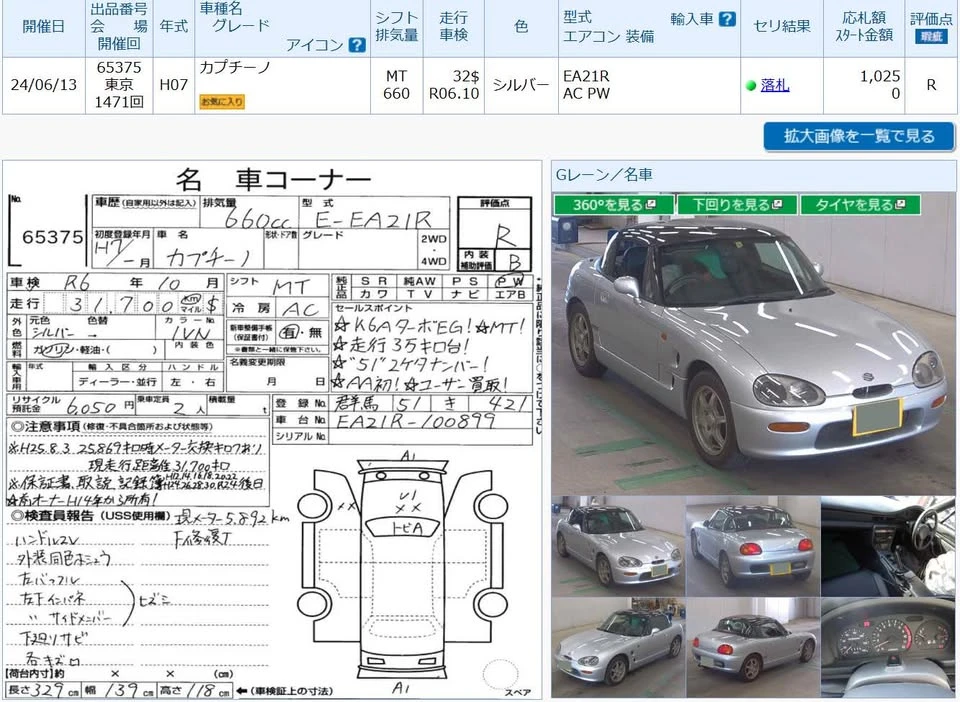Click the シルバー color cell
Screen dimensions: 960x702
(521, 85)
